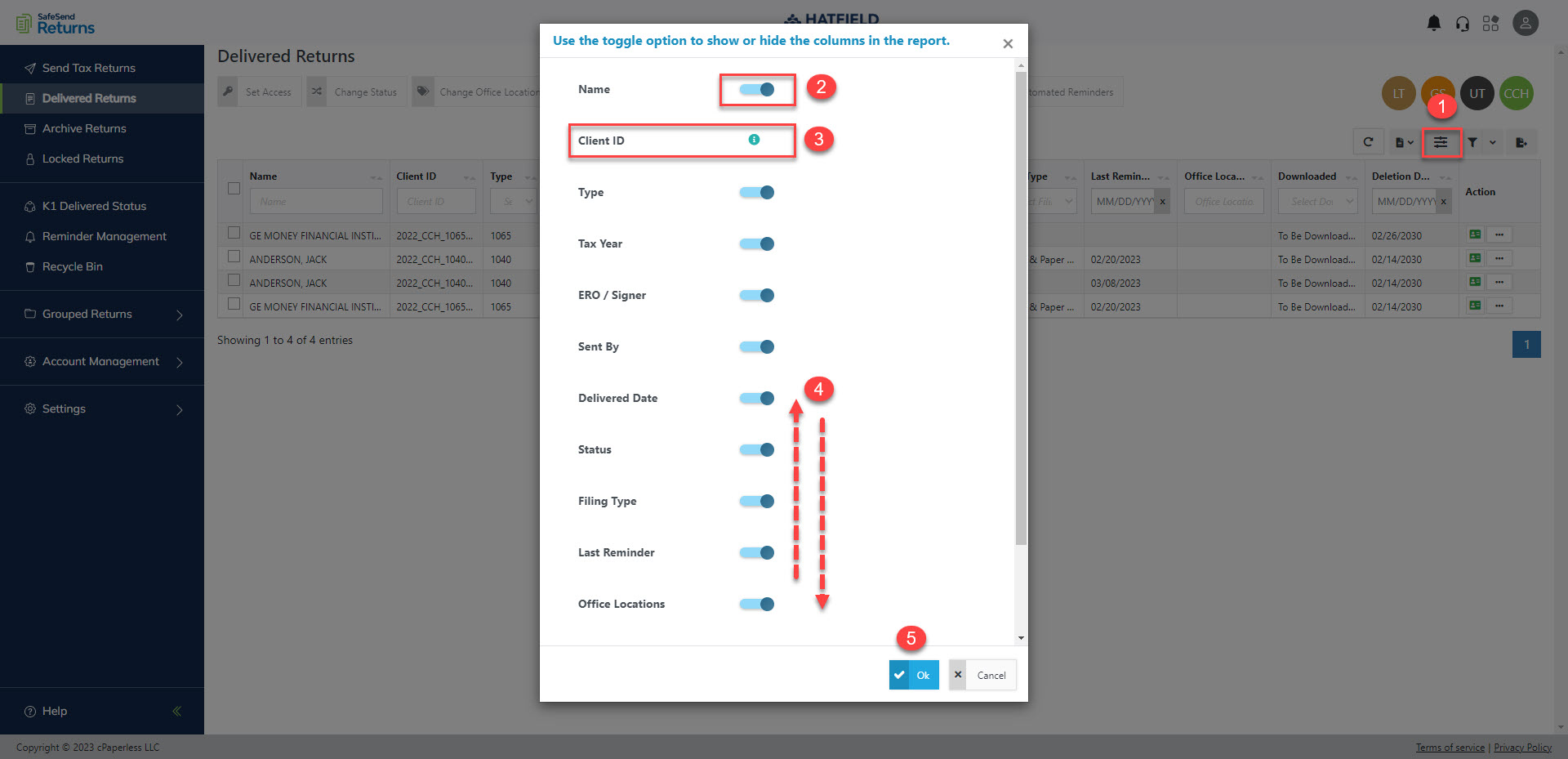1568x759 pixels.
Task: Expand the Account Management sidebar section
Action: coord(100,361)
